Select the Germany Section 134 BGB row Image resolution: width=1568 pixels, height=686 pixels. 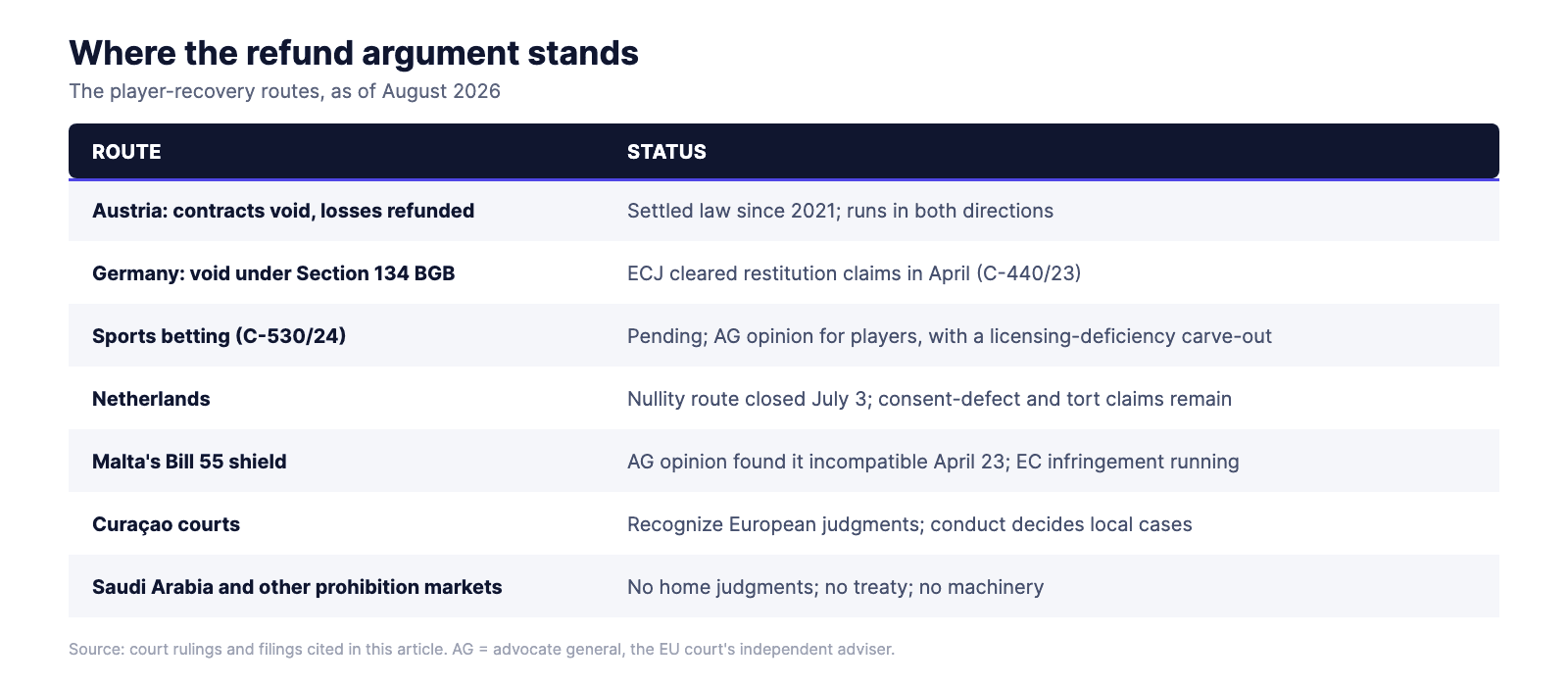784,272
